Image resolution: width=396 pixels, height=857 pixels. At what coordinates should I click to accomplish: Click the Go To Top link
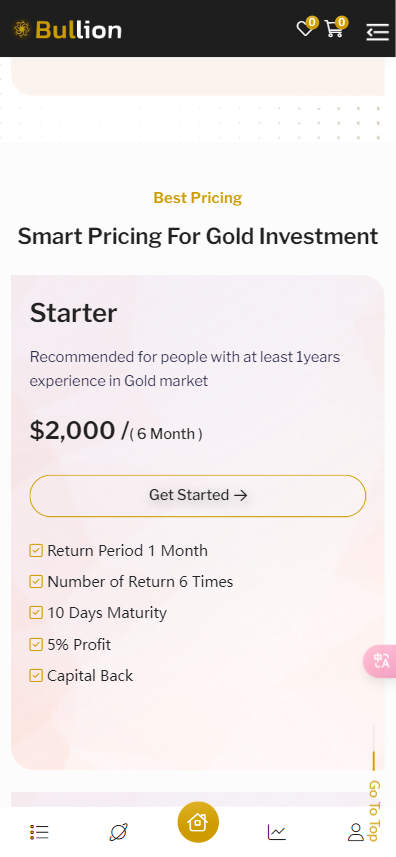(x=374, y=811)
